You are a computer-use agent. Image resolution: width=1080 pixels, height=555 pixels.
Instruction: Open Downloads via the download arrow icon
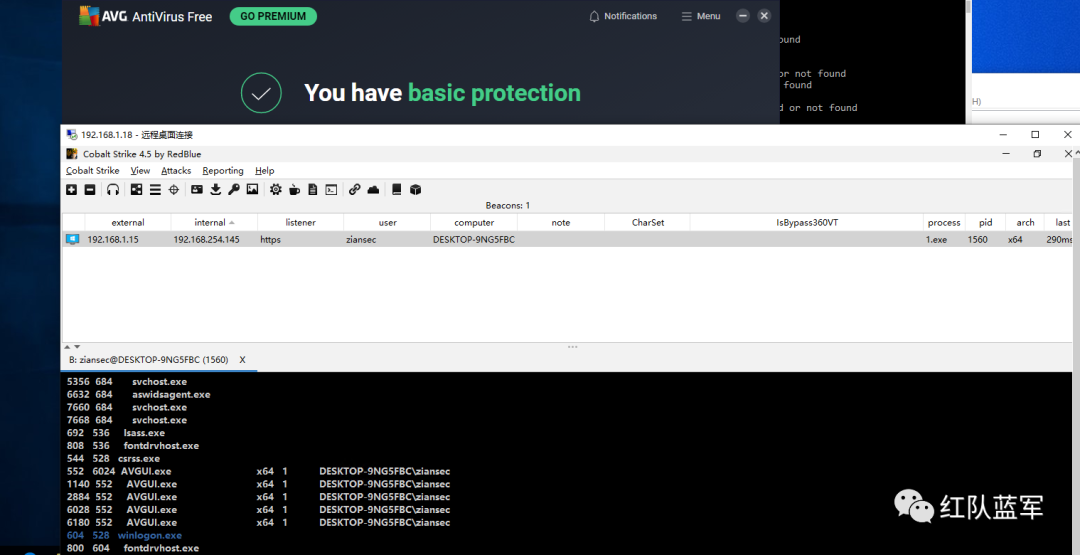point(216,189)
